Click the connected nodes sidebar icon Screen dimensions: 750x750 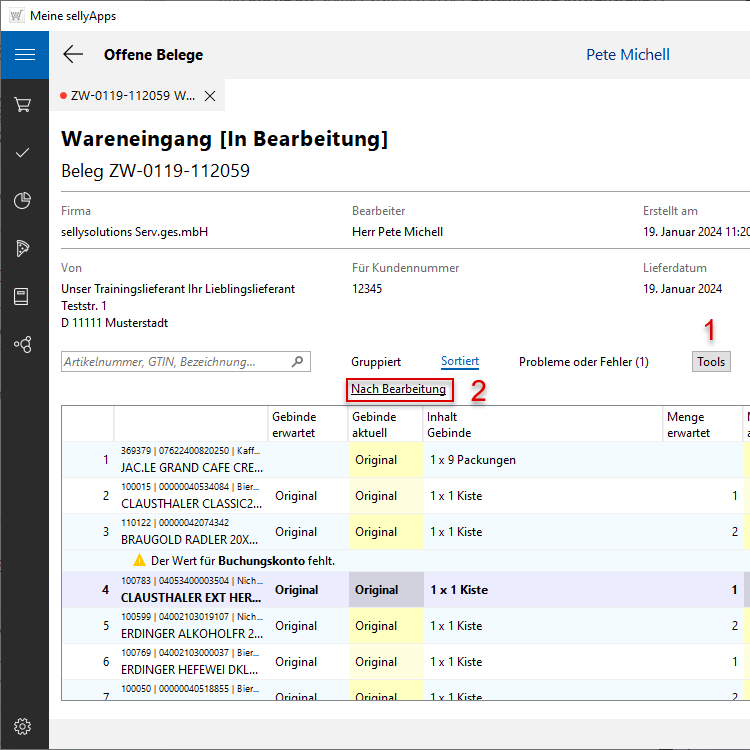coord(23,344)
